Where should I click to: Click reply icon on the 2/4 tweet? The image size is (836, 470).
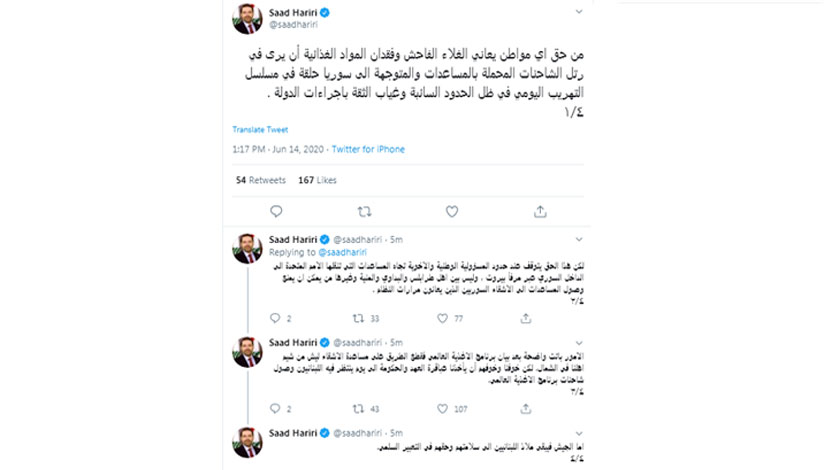(x=275, y=318)
